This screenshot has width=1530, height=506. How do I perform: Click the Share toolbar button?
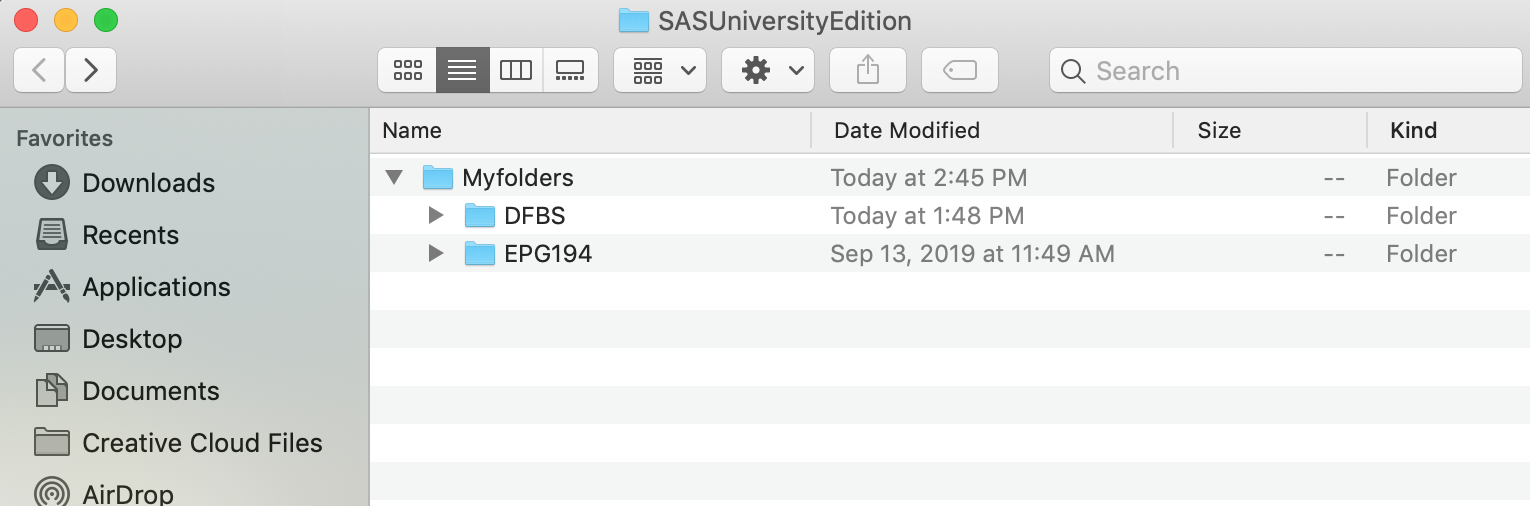tap(868, 70)
